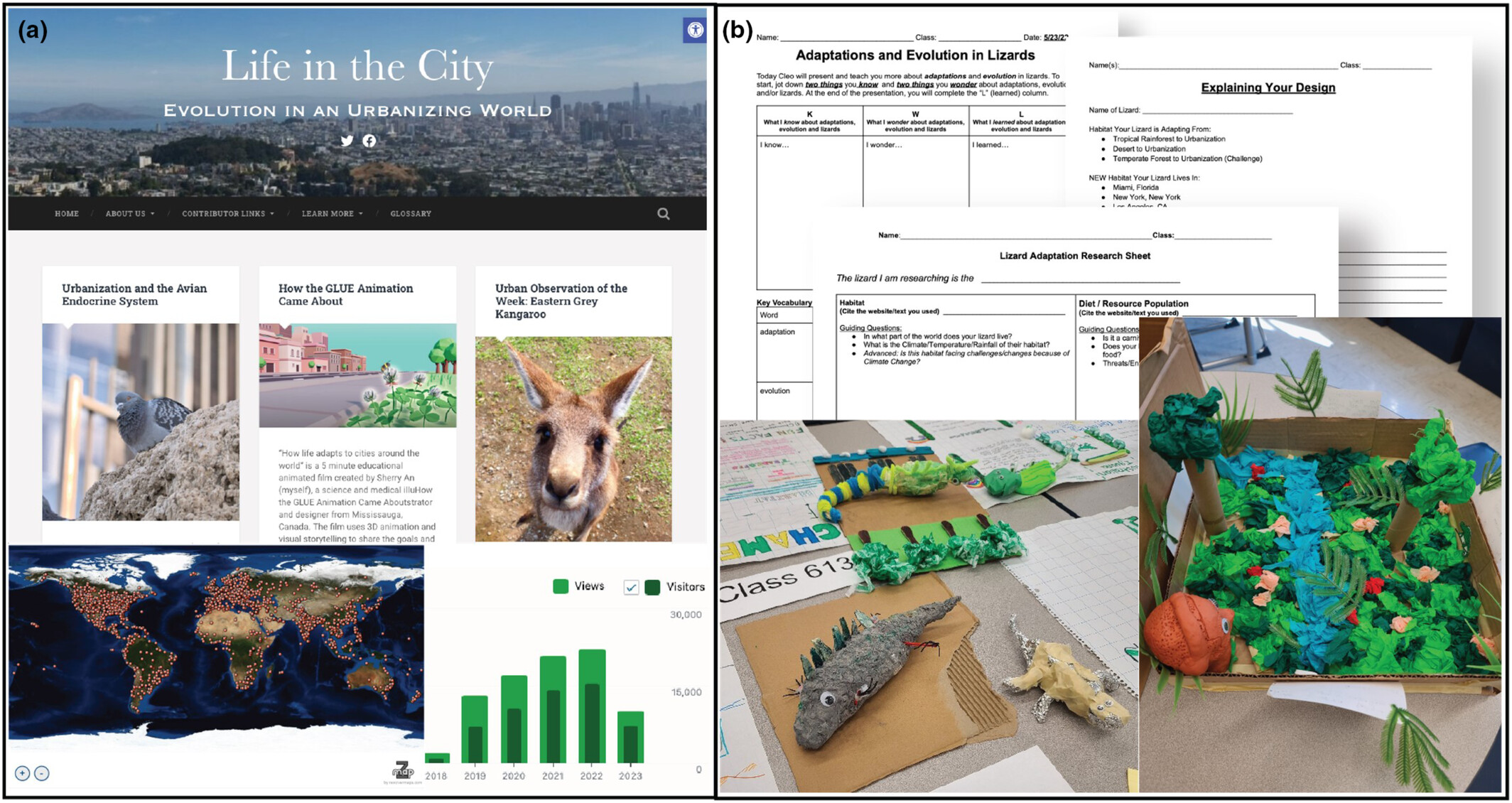Screen dimensions: 1512x803
Task: Expand the Learn More dropdown menu
Action: tap(332, 213)
